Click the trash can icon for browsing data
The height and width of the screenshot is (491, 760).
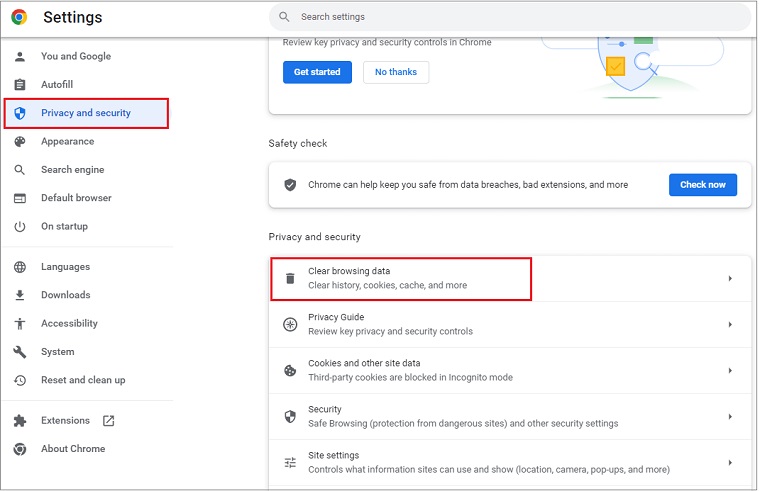click(290, 278)
